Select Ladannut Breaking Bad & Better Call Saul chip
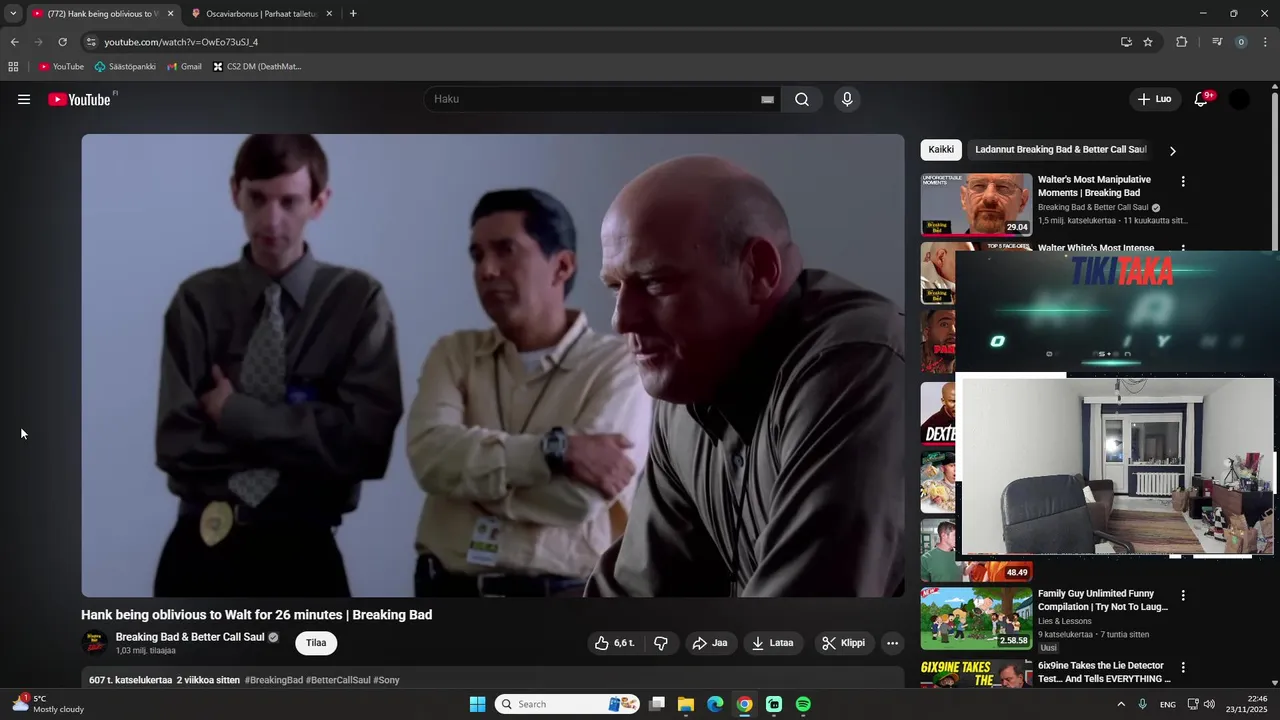Viewport: 1280px width, 720px height. (x=1061, y=150)
